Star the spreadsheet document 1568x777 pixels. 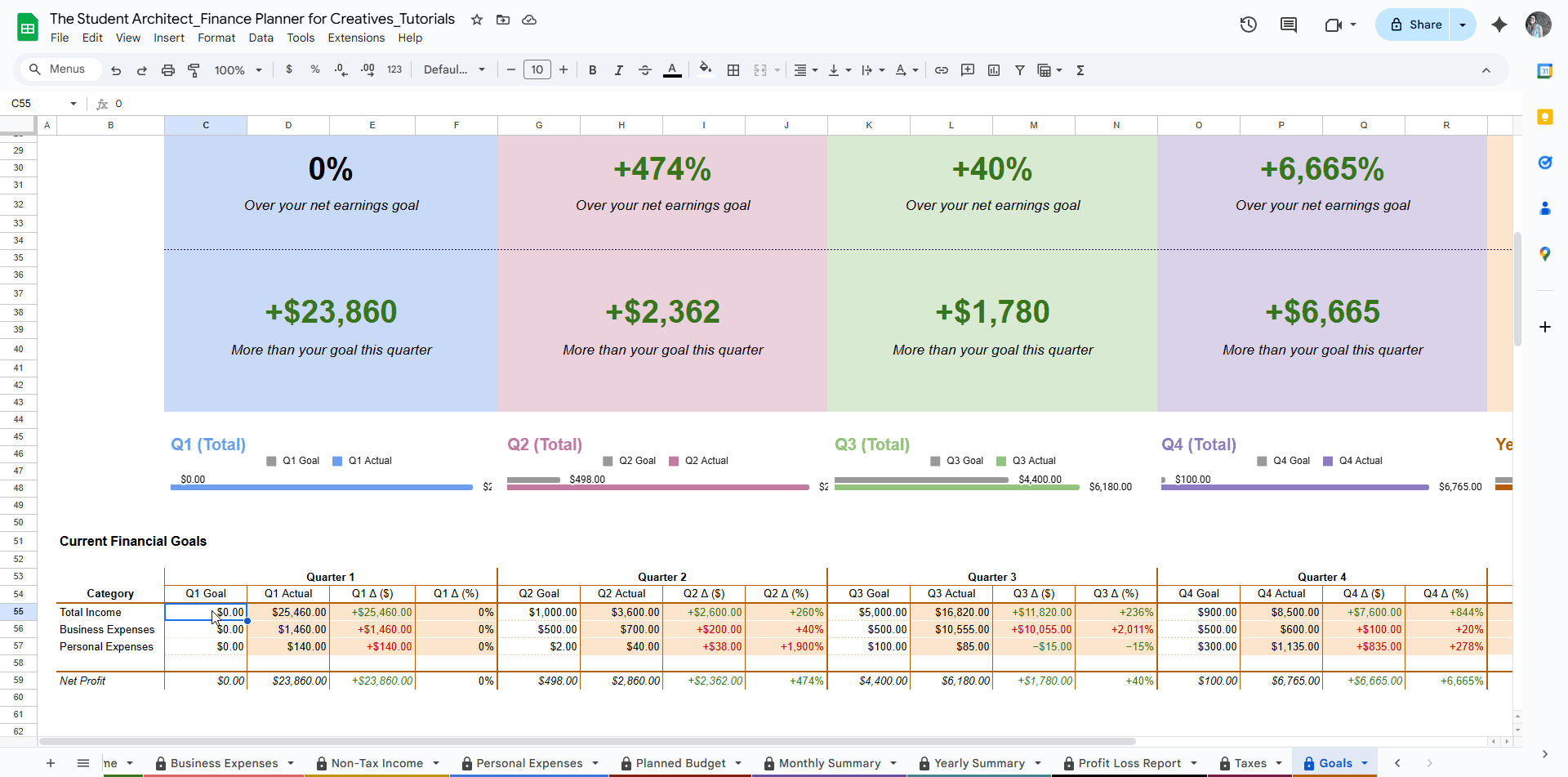pyautogui.click(x=477, y=20)
